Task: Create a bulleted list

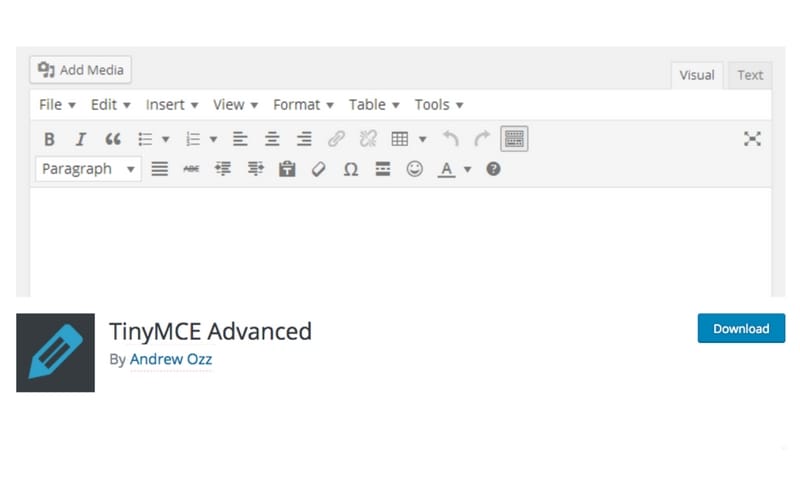Action: [x=145, y=139]
